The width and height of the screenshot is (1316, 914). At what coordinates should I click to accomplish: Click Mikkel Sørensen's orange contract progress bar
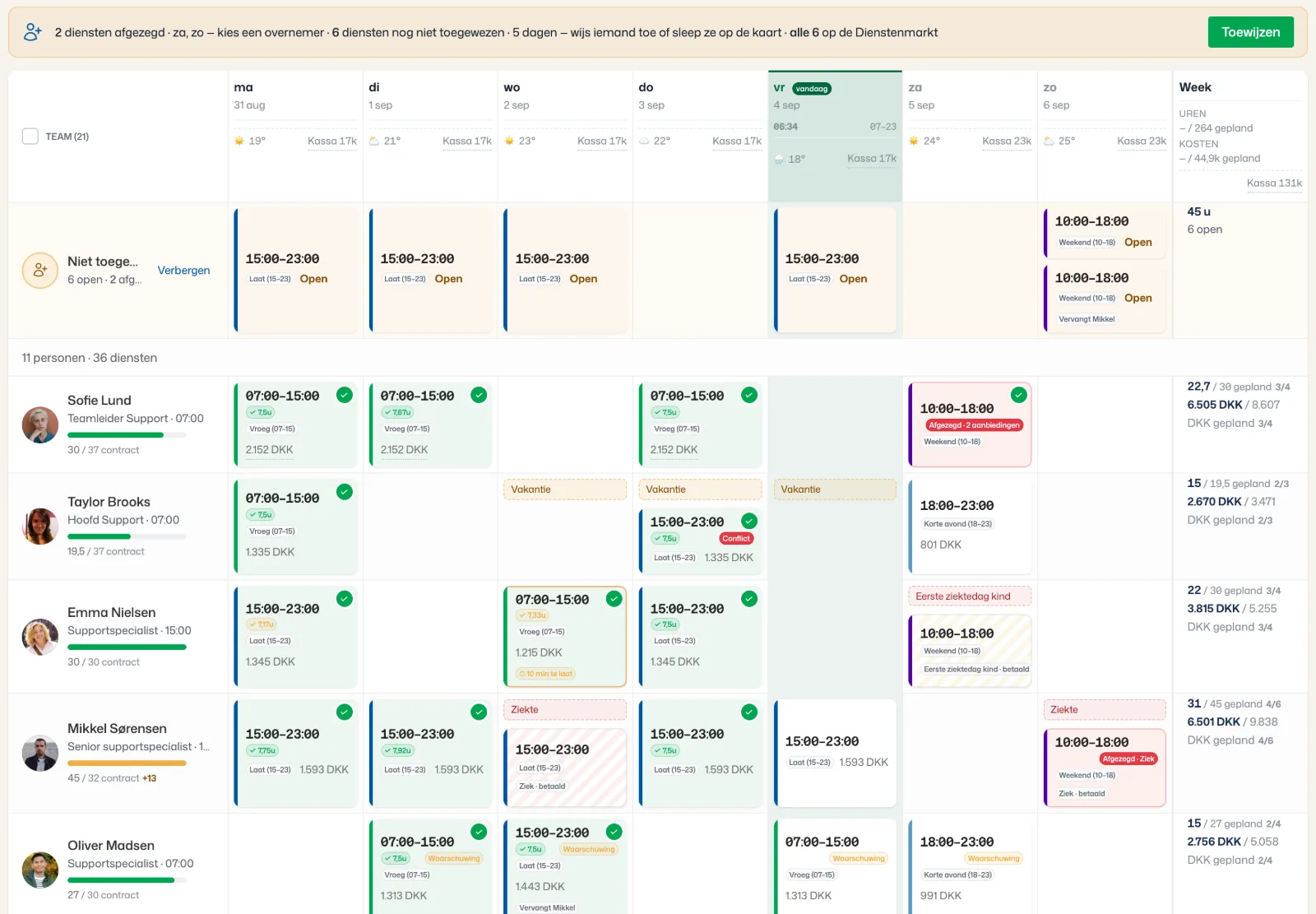click(x=127, y=763)
